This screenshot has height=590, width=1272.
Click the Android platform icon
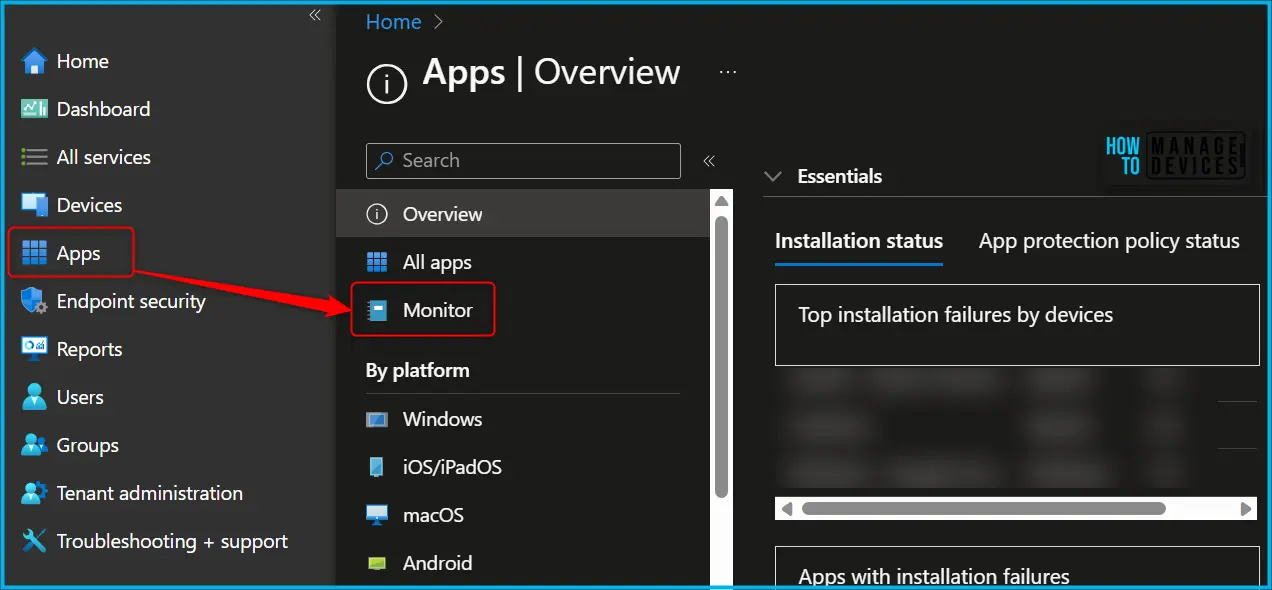(377, 563)
